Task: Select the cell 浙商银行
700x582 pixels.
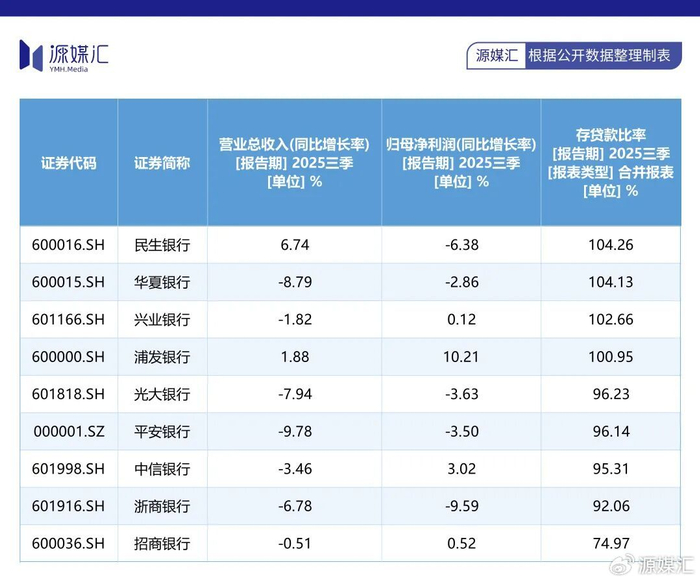Action: click(162, 506)
